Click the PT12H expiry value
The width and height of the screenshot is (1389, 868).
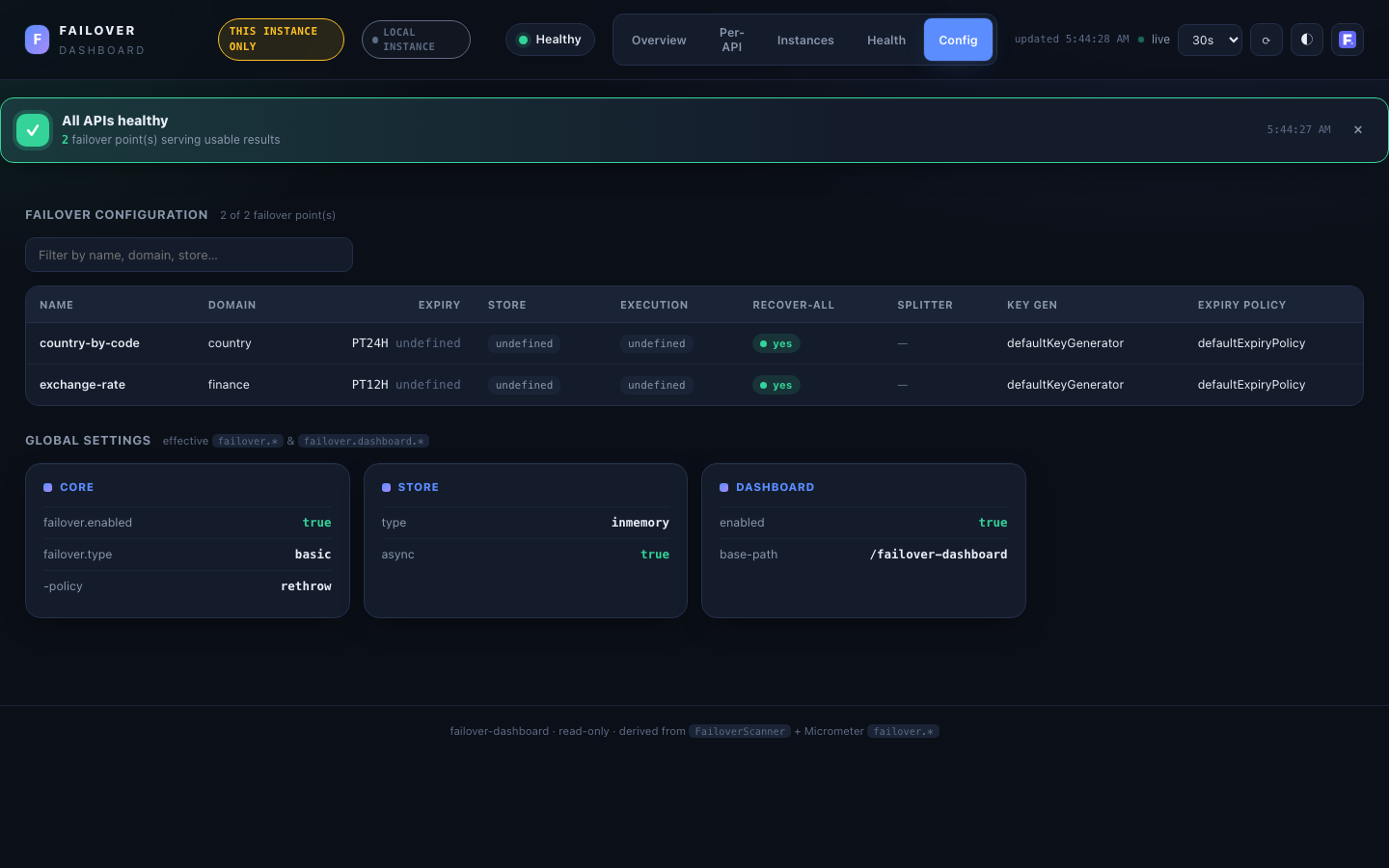pos(370,385)
